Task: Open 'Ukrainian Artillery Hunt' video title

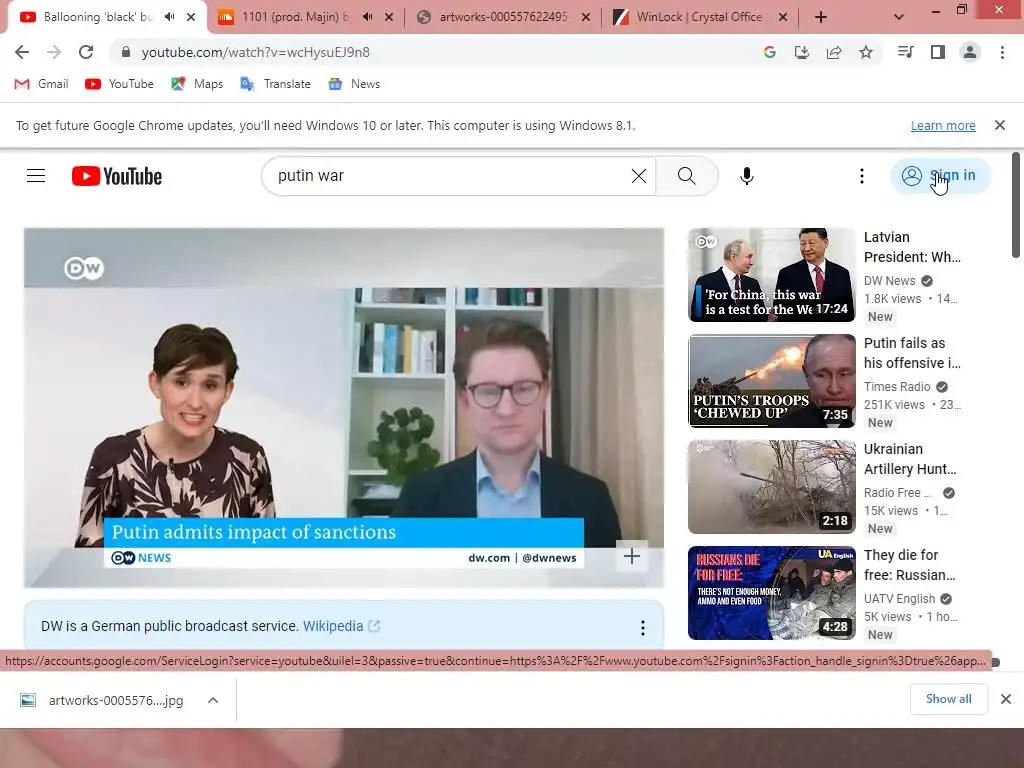Action: click(x=910, y=459)
